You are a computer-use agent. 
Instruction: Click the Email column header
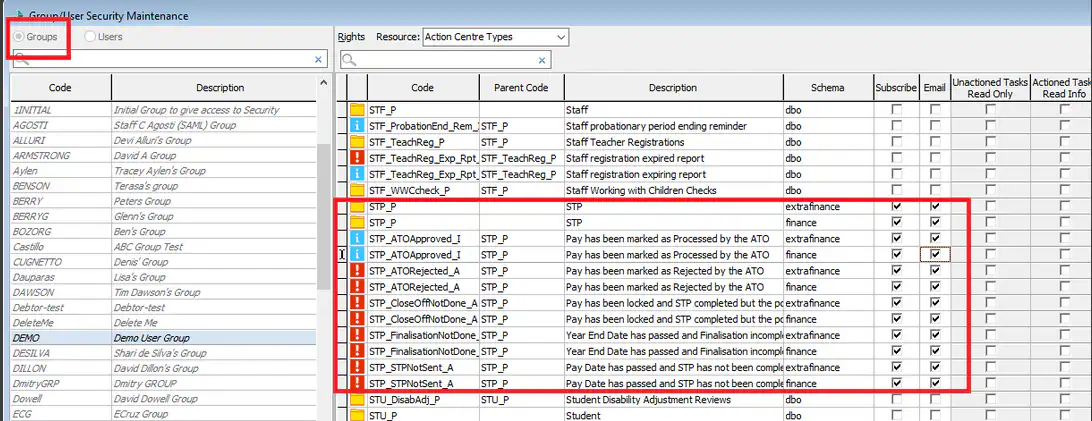coord(935,88)
